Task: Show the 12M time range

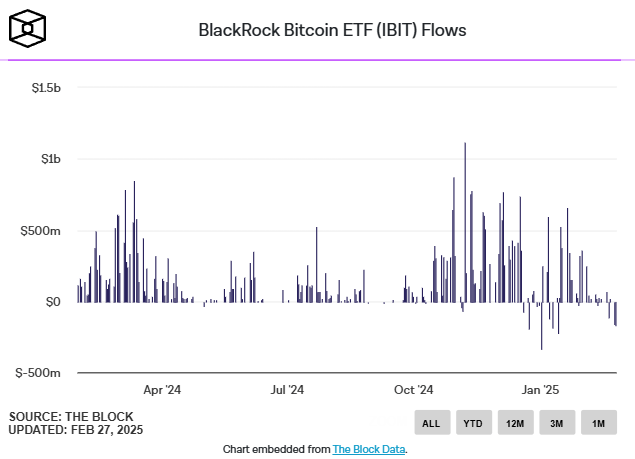Action: click(x=515, y=423)
